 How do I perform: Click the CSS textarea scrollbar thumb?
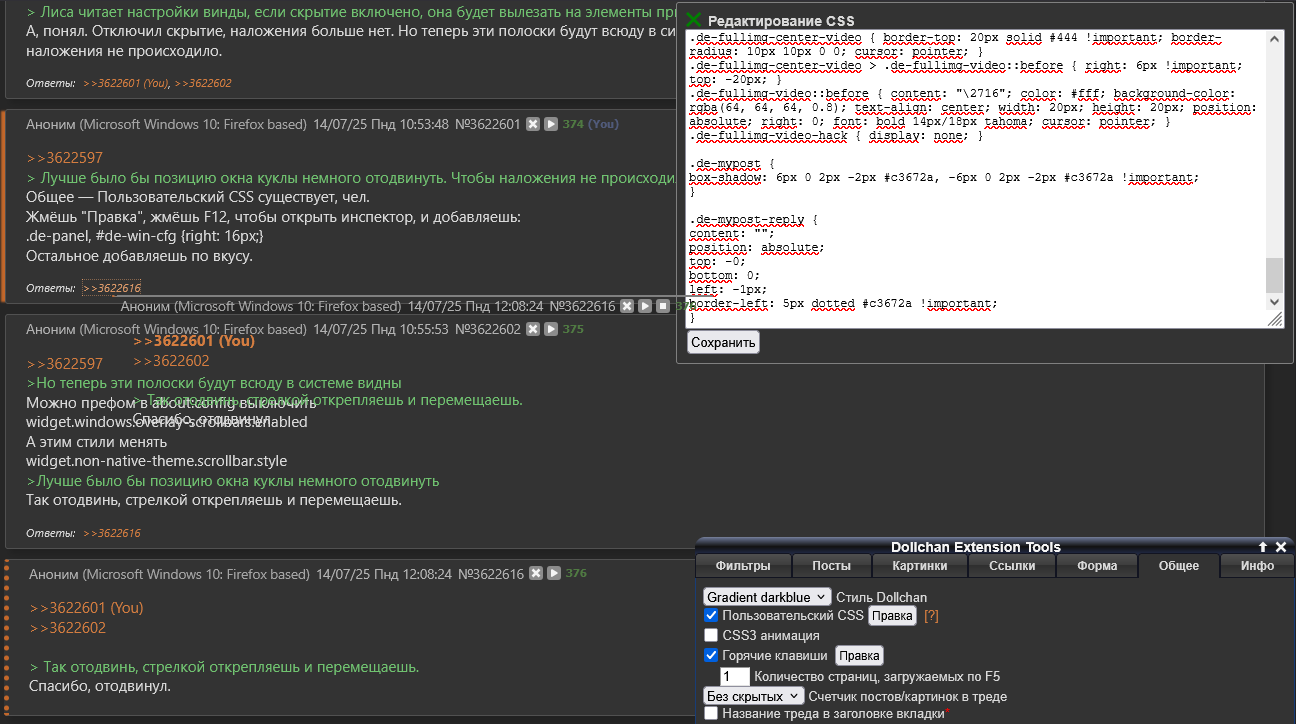1274,274
